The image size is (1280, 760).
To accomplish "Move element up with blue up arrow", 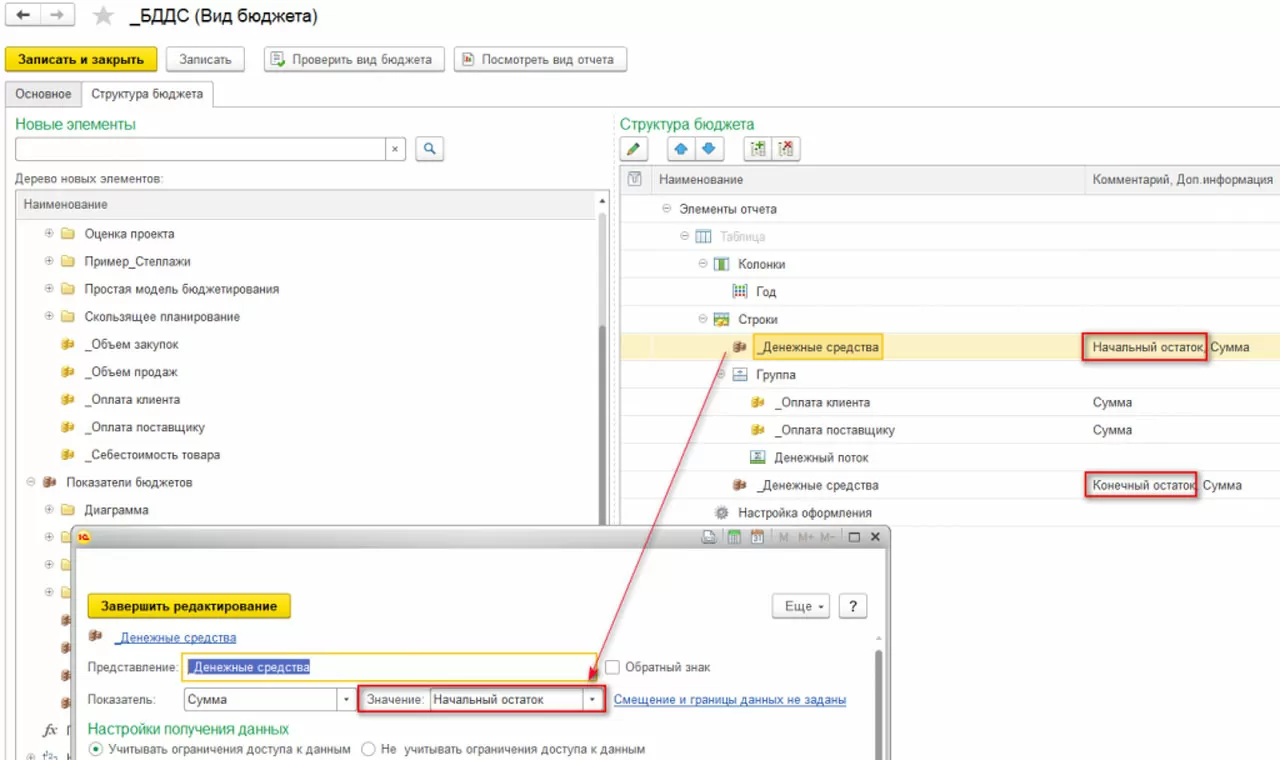I will (x=681, y=149).
